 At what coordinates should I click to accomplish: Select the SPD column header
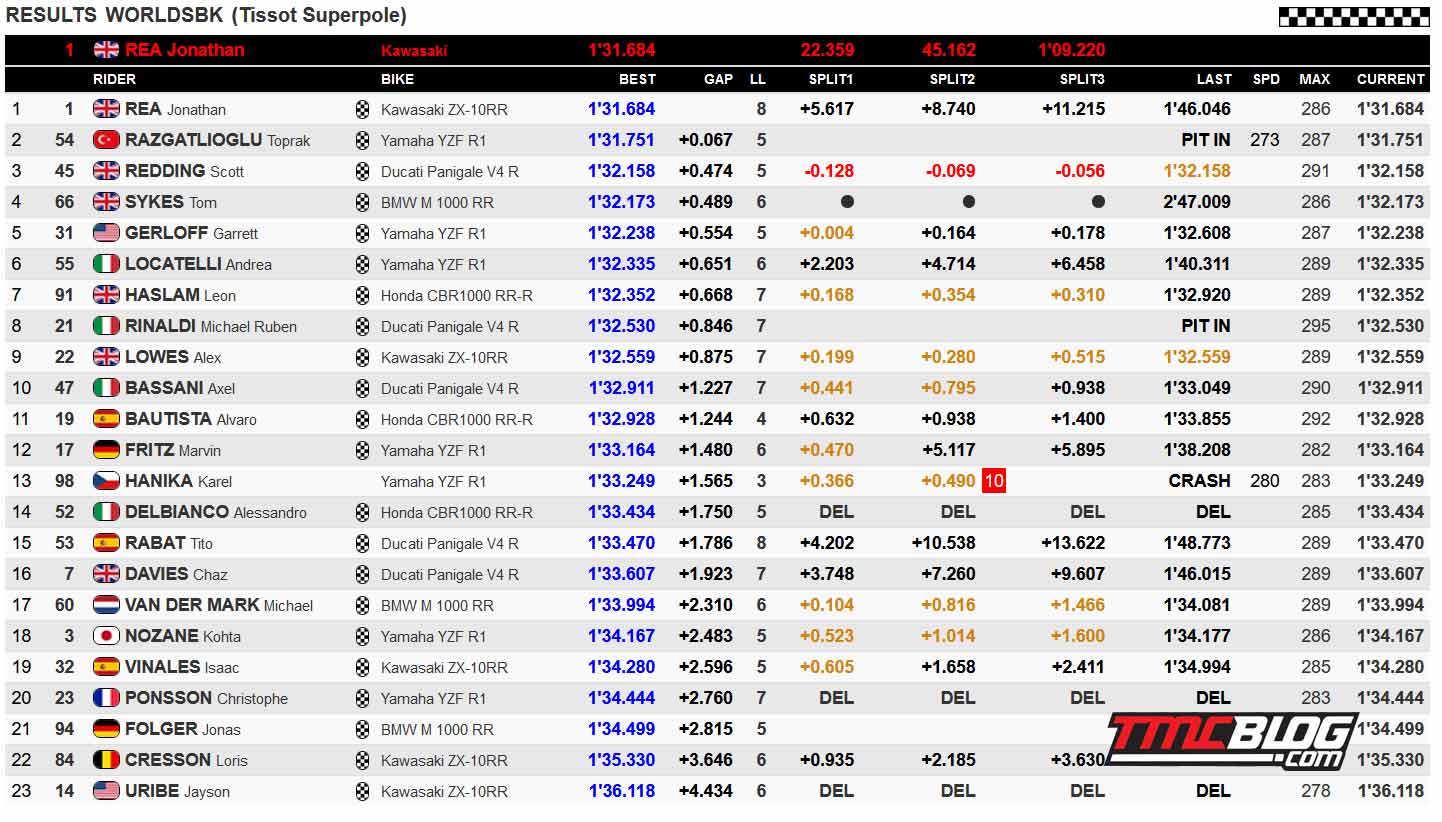coord(1266,79)
